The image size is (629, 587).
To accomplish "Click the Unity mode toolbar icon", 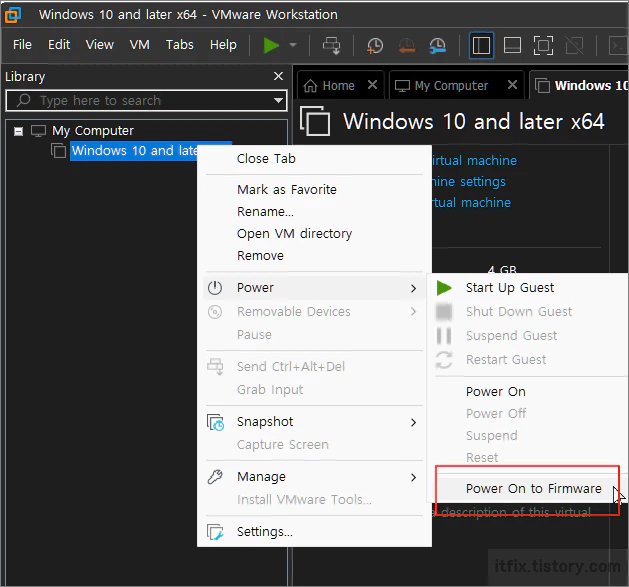I will [x=574, y=45].
